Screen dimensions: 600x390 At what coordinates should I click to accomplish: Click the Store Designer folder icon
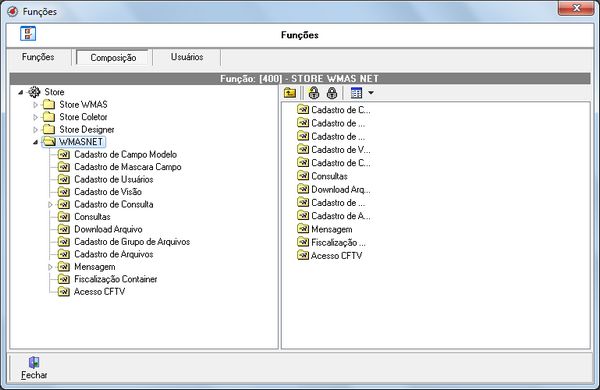49,129
